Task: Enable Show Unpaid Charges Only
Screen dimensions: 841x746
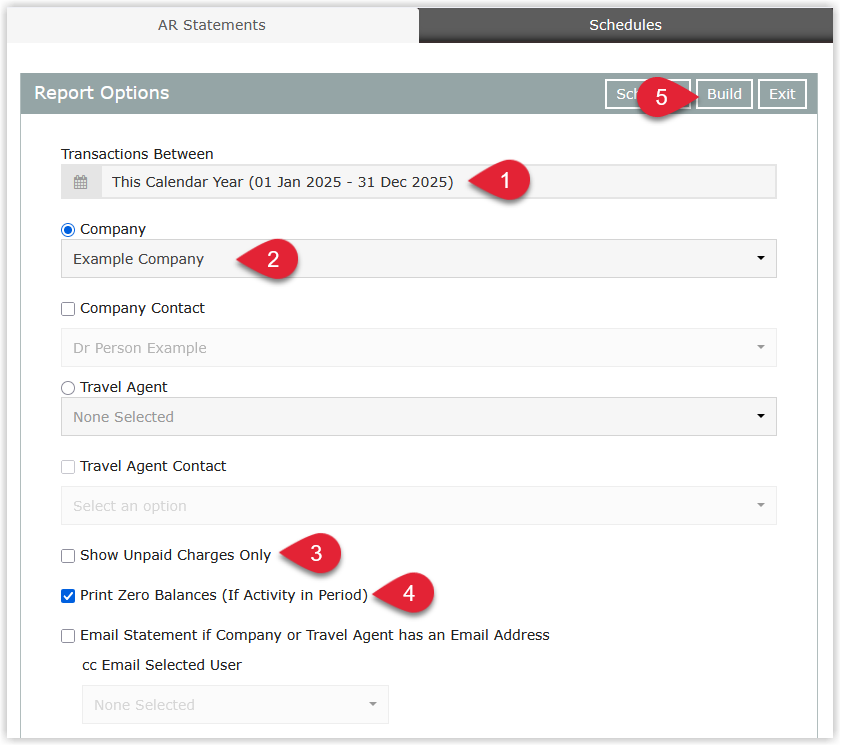Action: coord(68,556)
